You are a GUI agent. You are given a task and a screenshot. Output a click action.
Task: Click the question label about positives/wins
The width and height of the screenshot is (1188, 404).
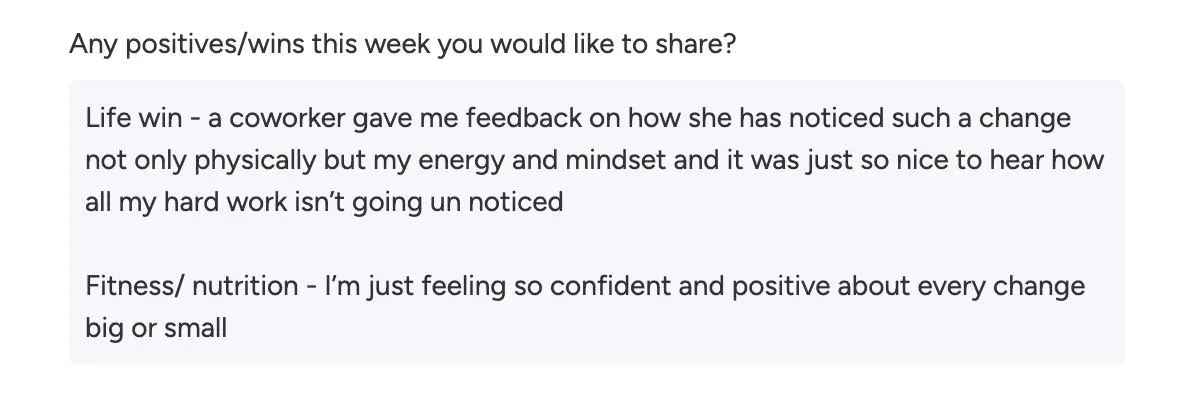coord(401,46)
